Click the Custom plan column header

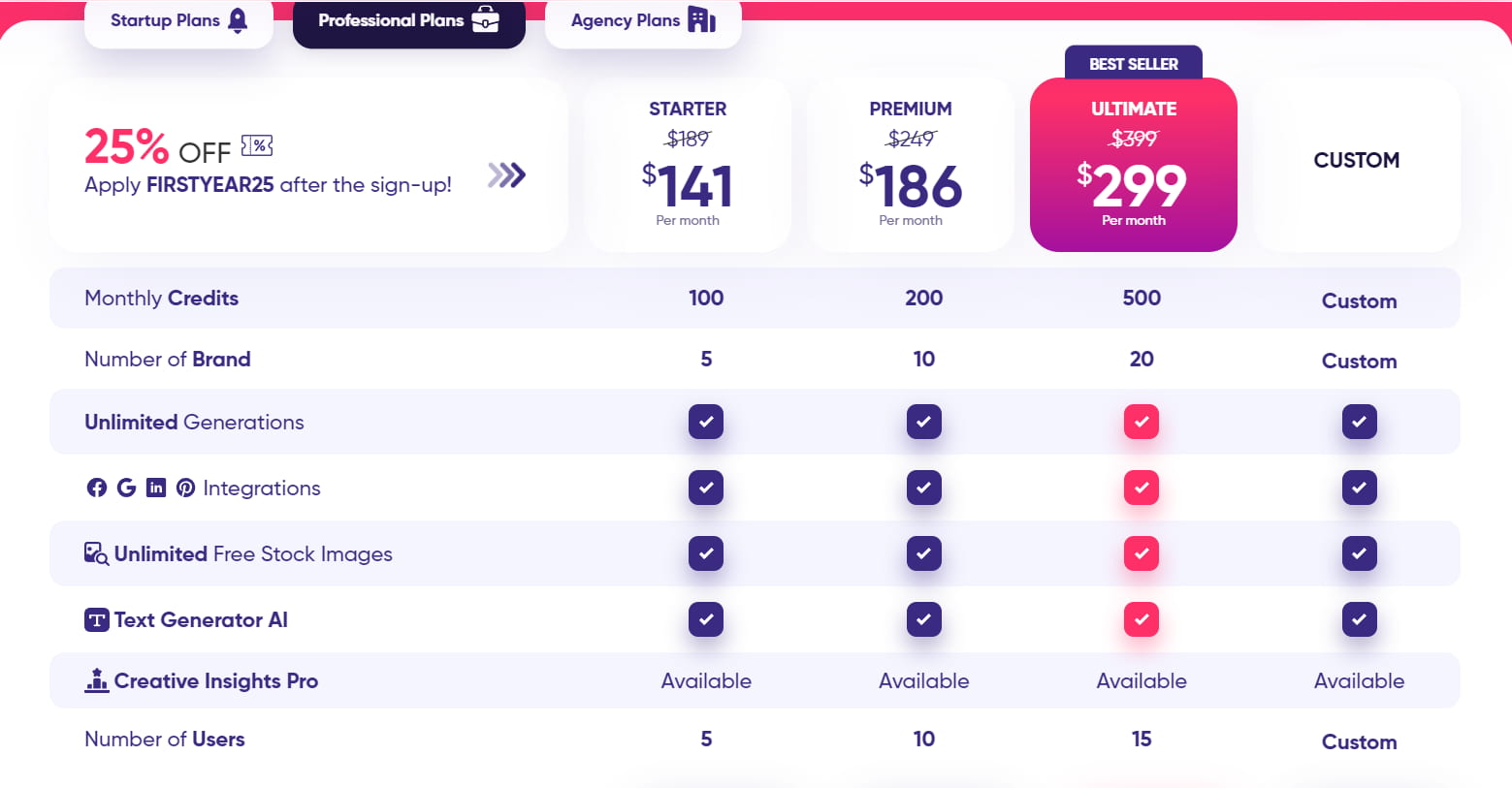pyautogui.click(x=1357, y=161)
